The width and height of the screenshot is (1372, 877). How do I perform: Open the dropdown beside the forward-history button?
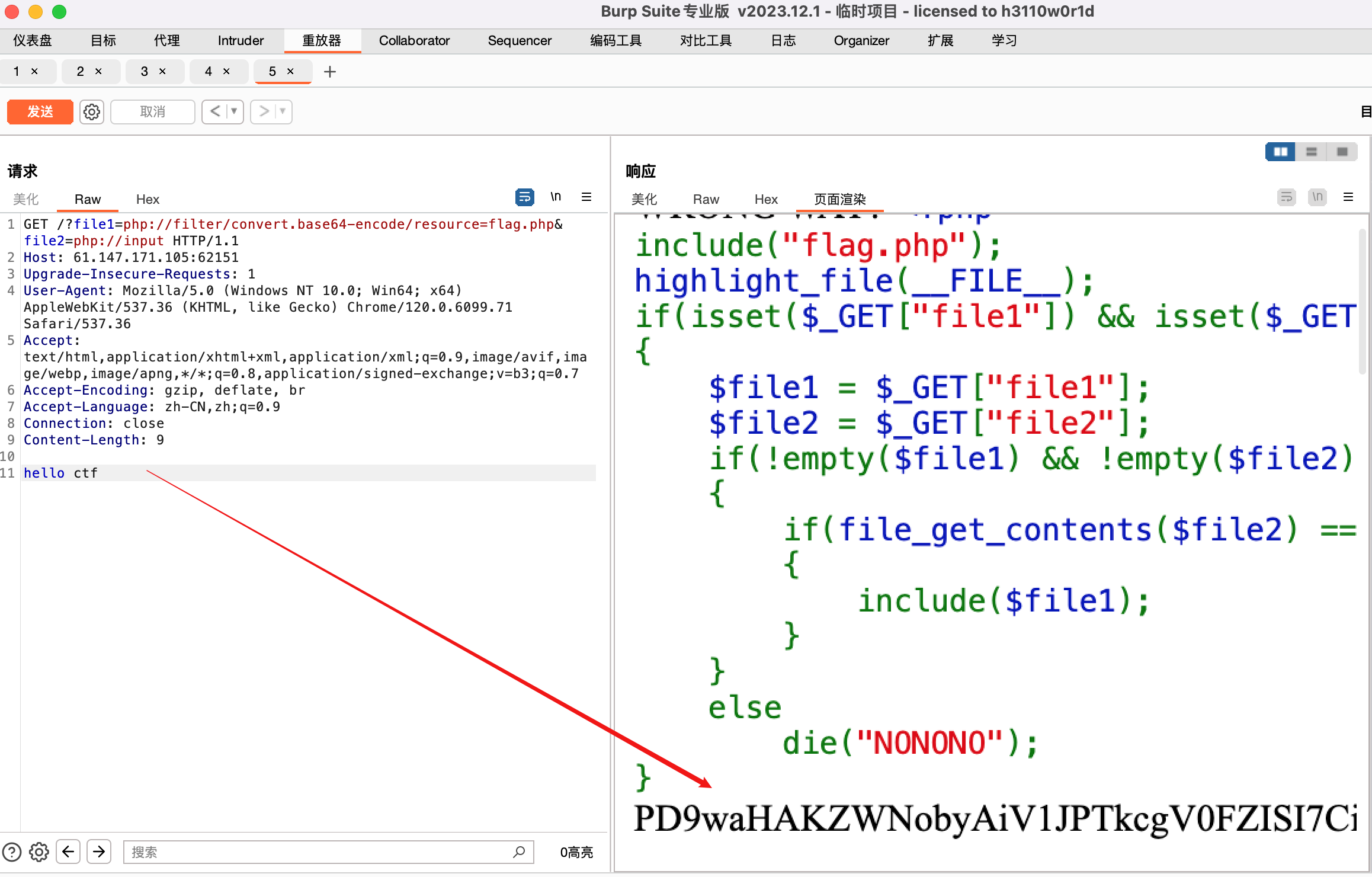tap(283, 111)
